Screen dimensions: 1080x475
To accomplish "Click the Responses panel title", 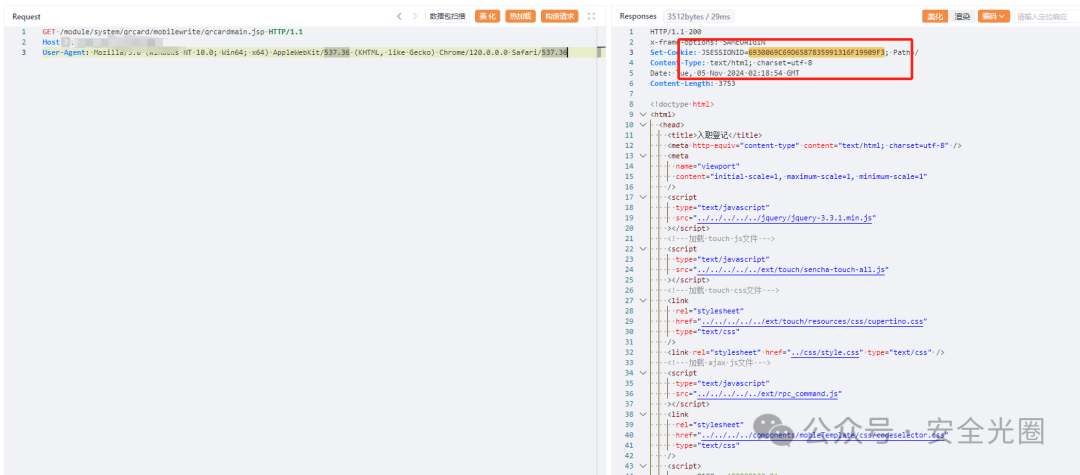I will coord(638,16).
